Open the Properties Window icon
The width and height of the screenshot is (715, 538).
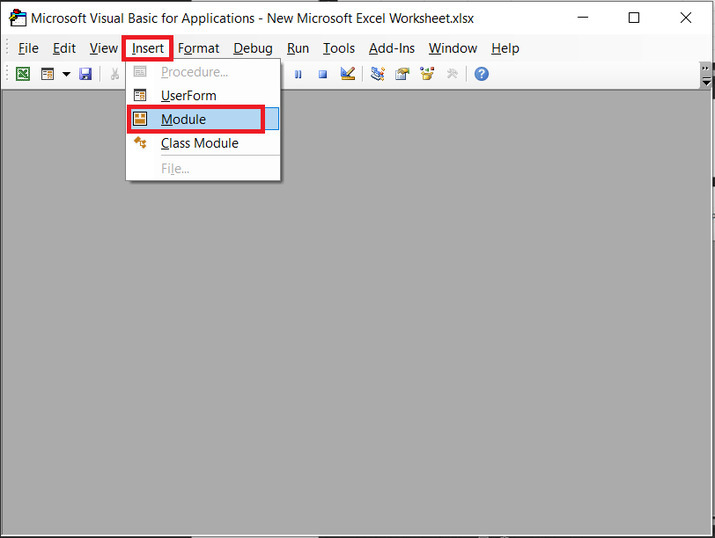click(x=402, y=73)
